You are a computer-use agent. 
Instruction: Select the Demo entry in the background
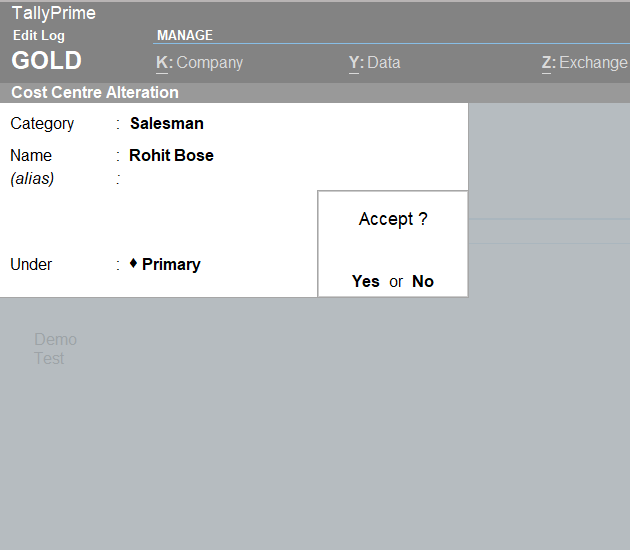tap(55, 339)
